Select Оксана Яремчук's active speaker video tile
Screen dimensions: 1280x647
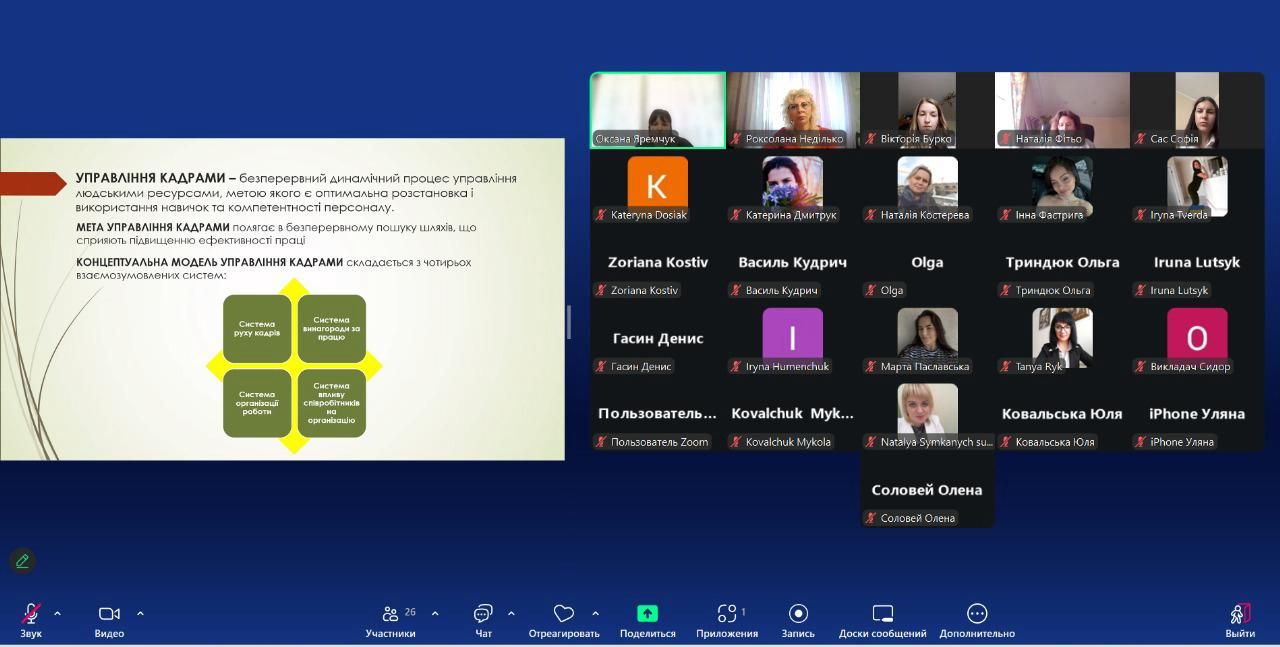pyautogui.click(x=658, y=109)
